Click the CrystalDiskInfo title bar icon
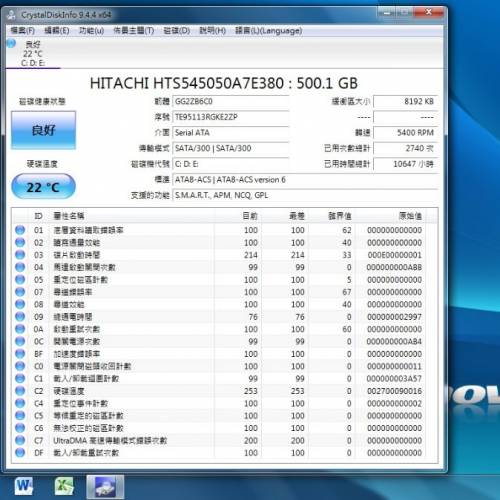 [12, 15]
